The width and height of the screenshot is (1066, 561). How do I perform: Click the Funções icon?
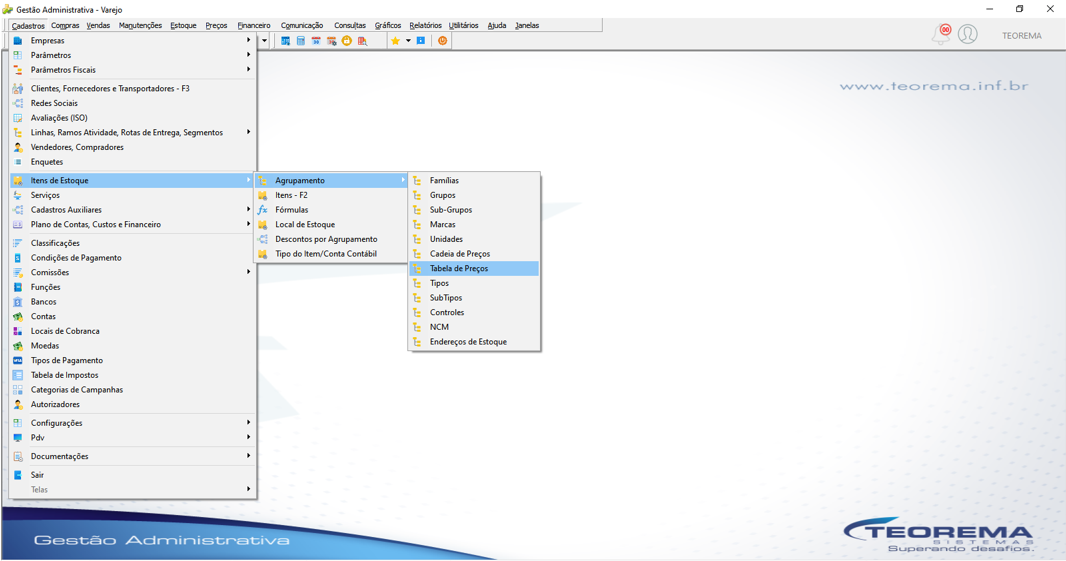pos(18,288)
